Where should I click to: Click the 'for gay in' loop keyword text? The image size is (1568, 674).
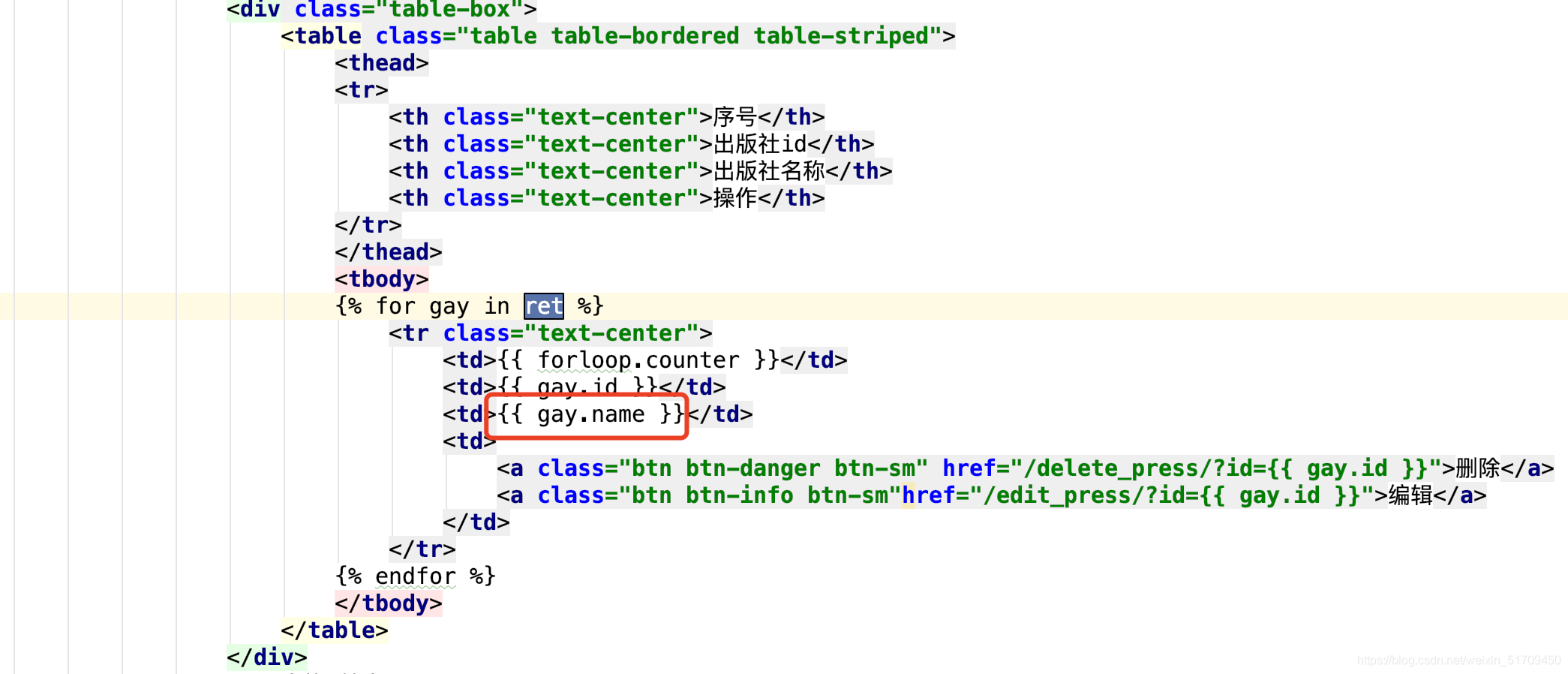[x=443, y=306]
